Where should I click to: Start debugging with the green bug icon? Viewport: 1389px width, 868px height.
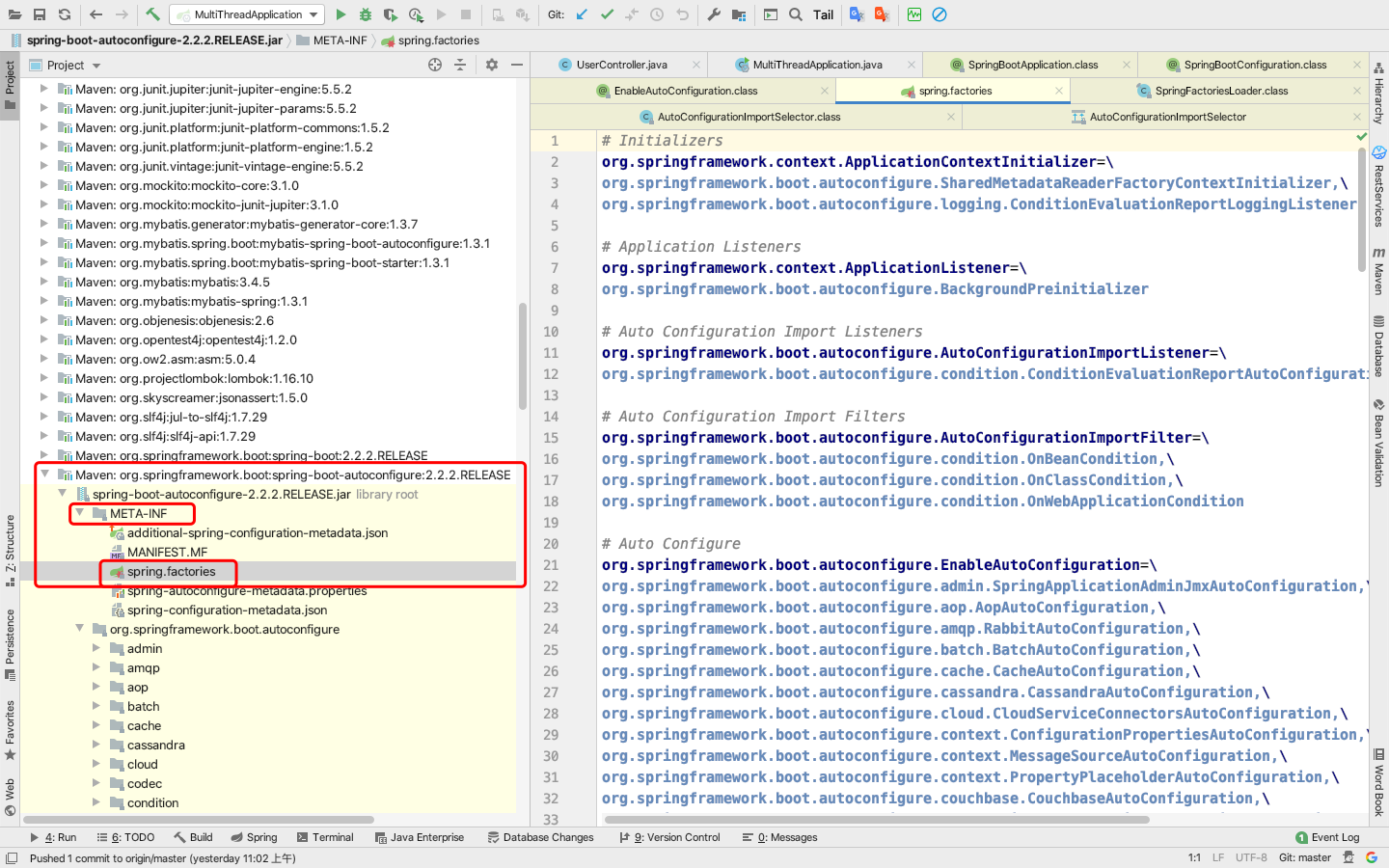coord(367,14)
